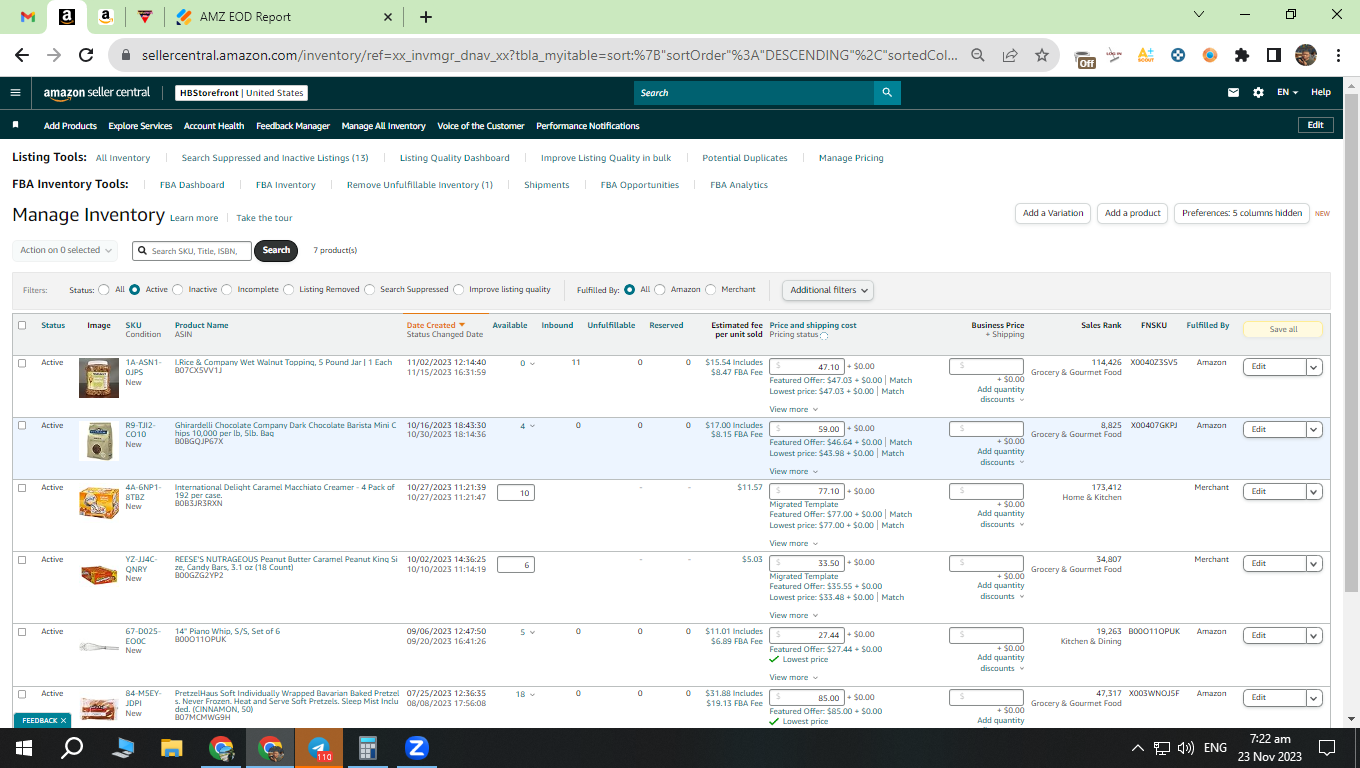Viewport: 1360px width, 768px height.
Task: Select the Search Suppressed status filter
Action: [370, 290]
